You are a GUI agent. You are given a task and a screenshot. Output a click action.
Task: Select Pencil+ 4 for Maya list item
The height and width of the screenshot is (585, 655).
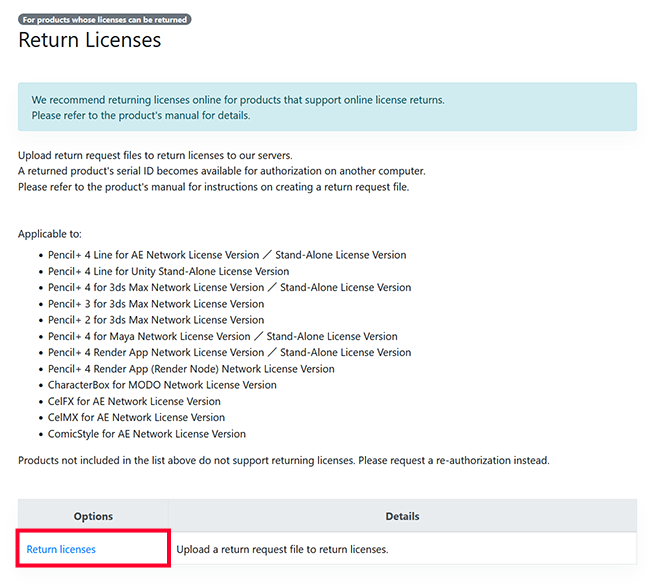click(222, 336)
